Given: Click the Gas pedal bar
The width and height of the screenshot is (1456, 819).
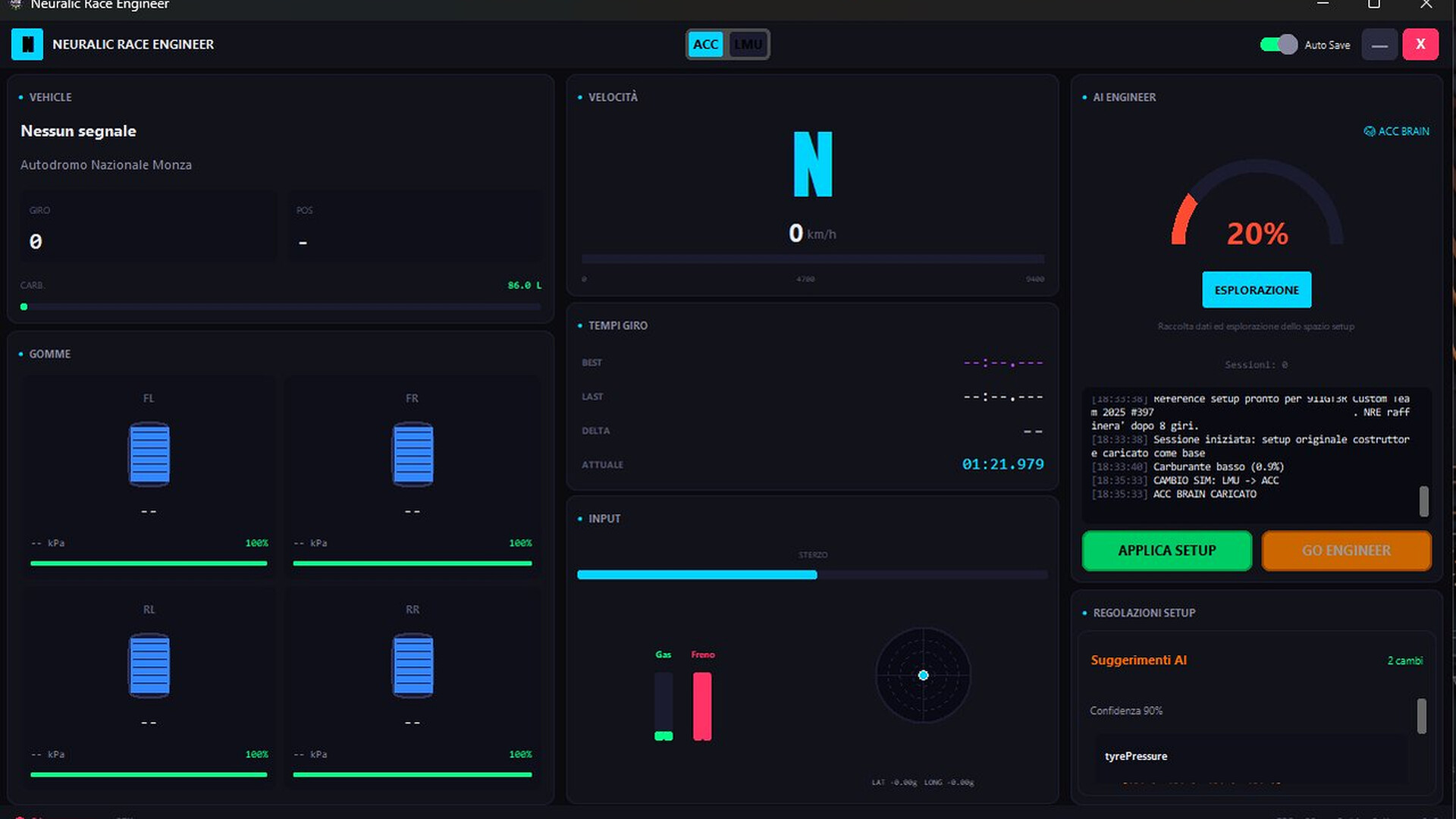Looking at the screenshot, I should click(x=664, y=706).
